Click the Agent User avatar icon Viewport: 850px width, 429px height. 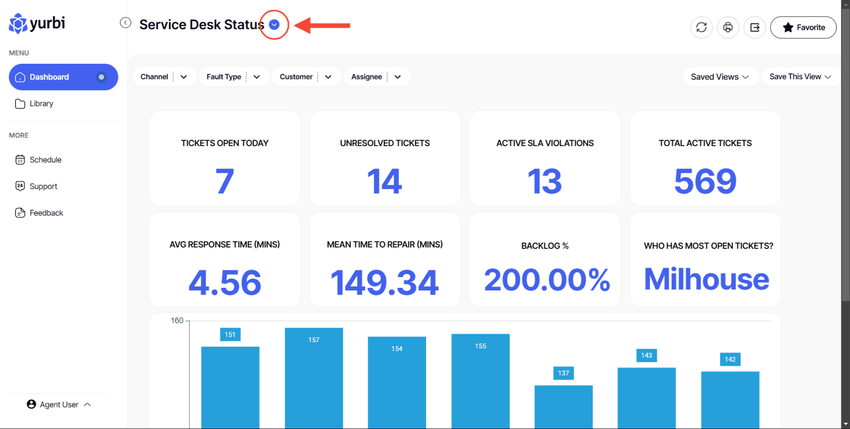(x=31, y=405)
